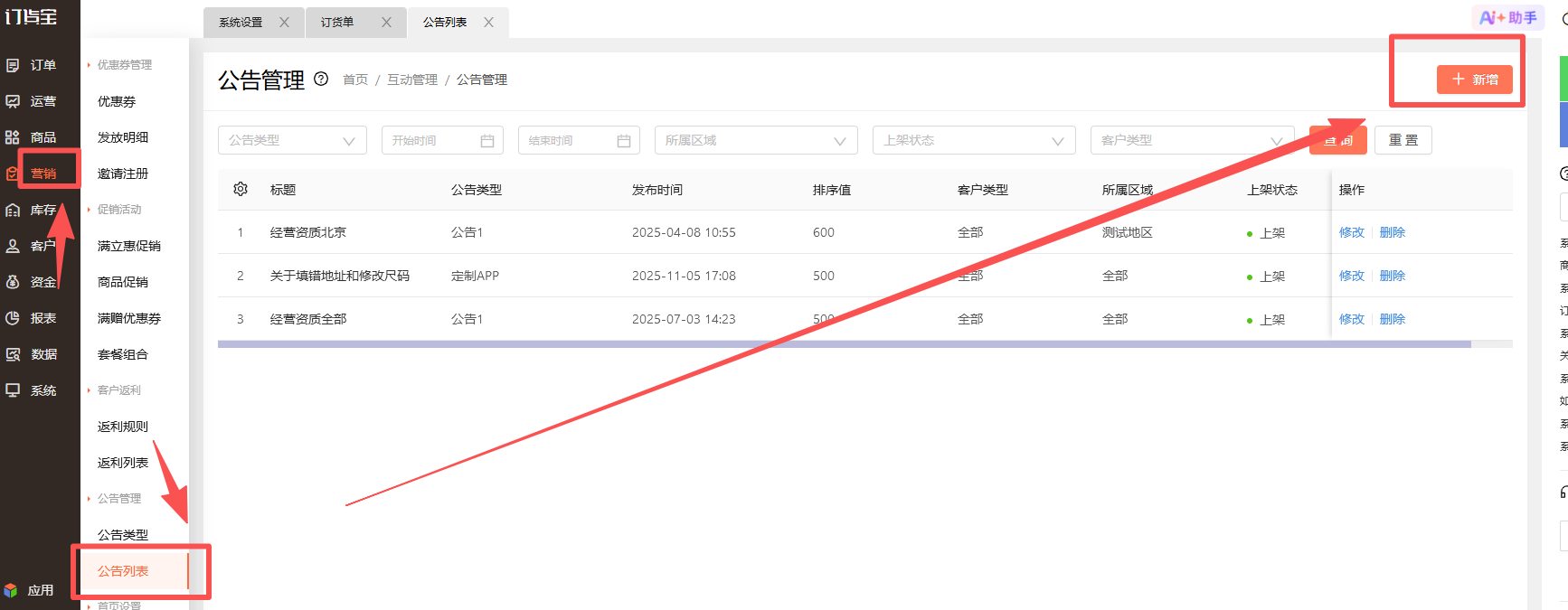The image size is (1568, 610).
Task: Open the 公告类型 filter dropdown
Action: [x=292, y=140]
